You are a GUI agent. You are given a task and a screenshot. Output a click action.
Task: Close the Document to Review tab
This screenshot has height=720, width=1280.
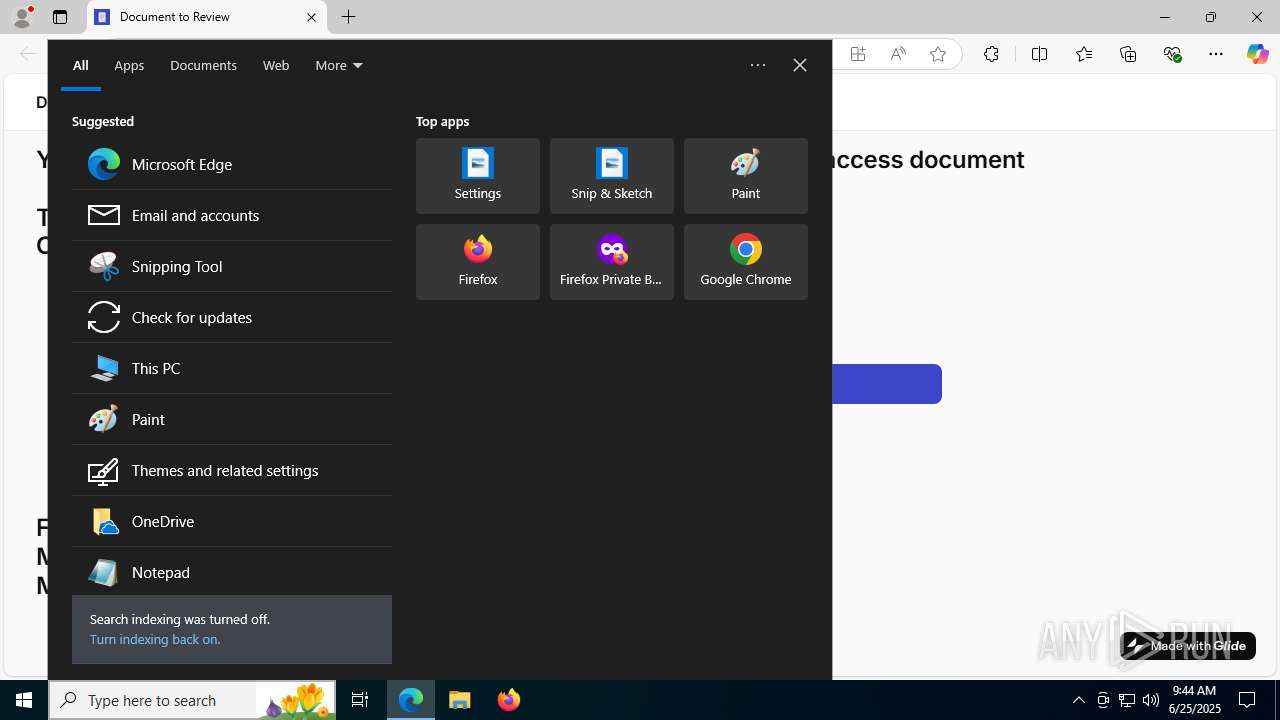[x=311, y=17]
